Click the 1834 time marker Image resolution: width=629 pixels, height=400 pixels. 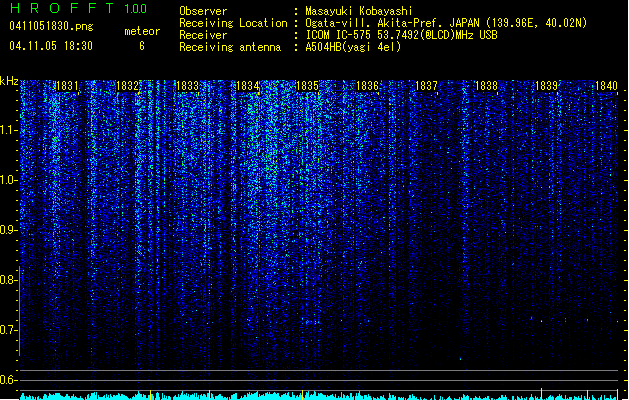[248, 86]
